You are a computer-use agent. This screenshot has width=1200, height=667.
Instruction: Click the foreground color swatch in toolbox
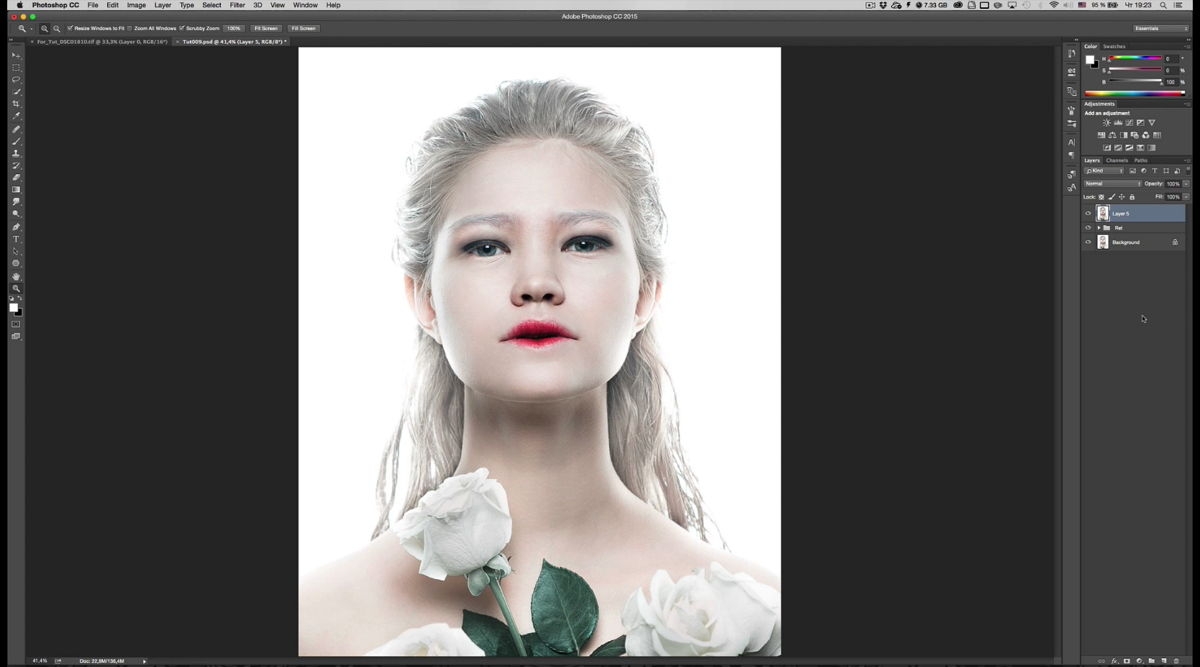click(13, 307)
